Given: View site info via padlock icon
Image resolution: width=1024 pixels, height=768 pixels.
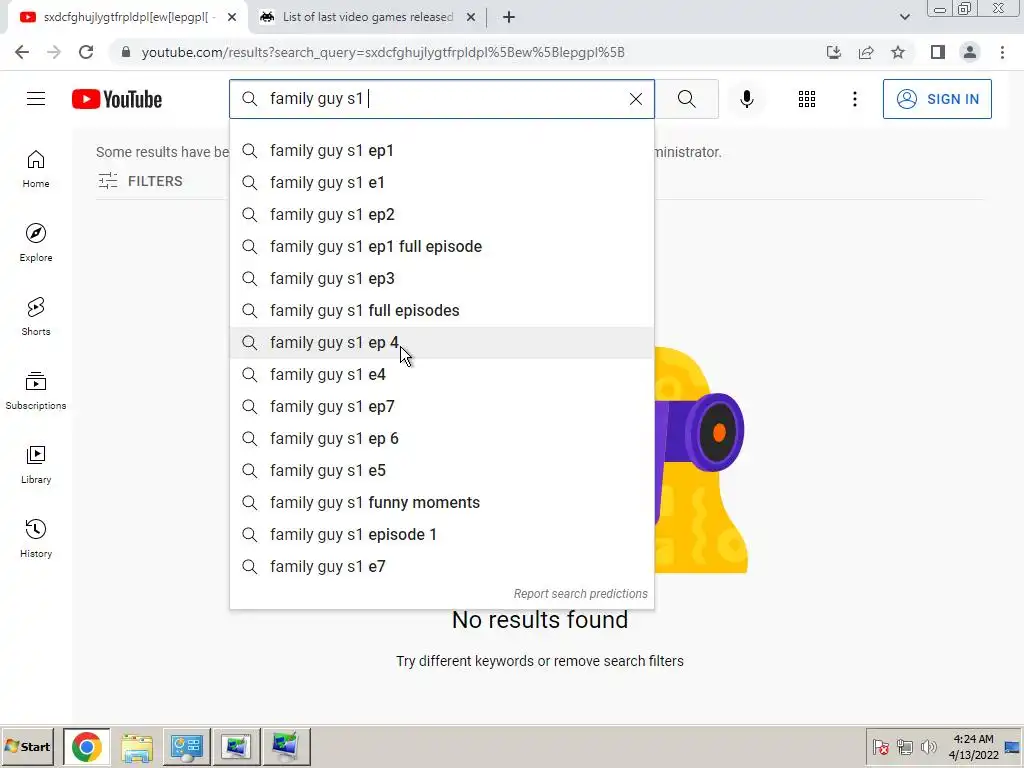Looking at the screenshot, I should 126,52.
